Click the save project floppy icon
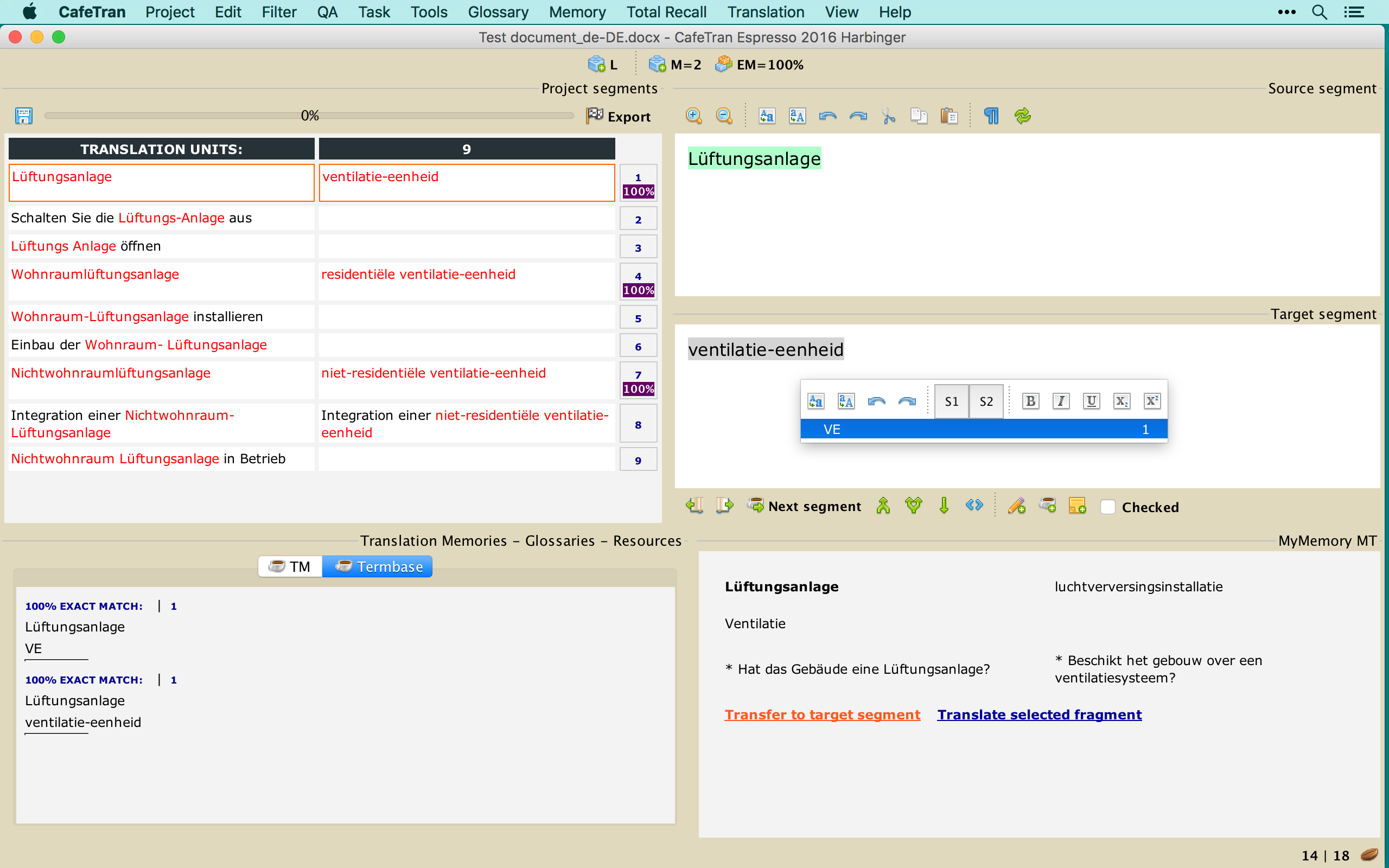Image resolution: width=1389 pixels, height=868 pixels. (23, 116)
